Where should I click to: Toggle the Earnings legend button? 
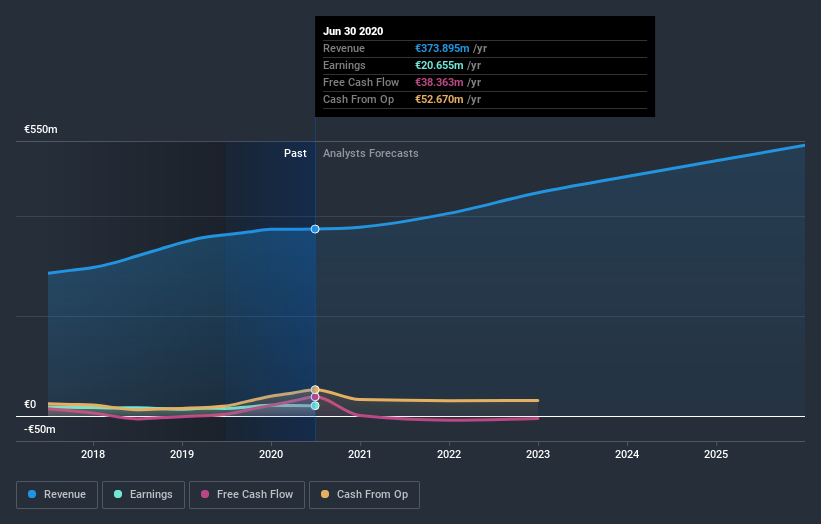143,495
